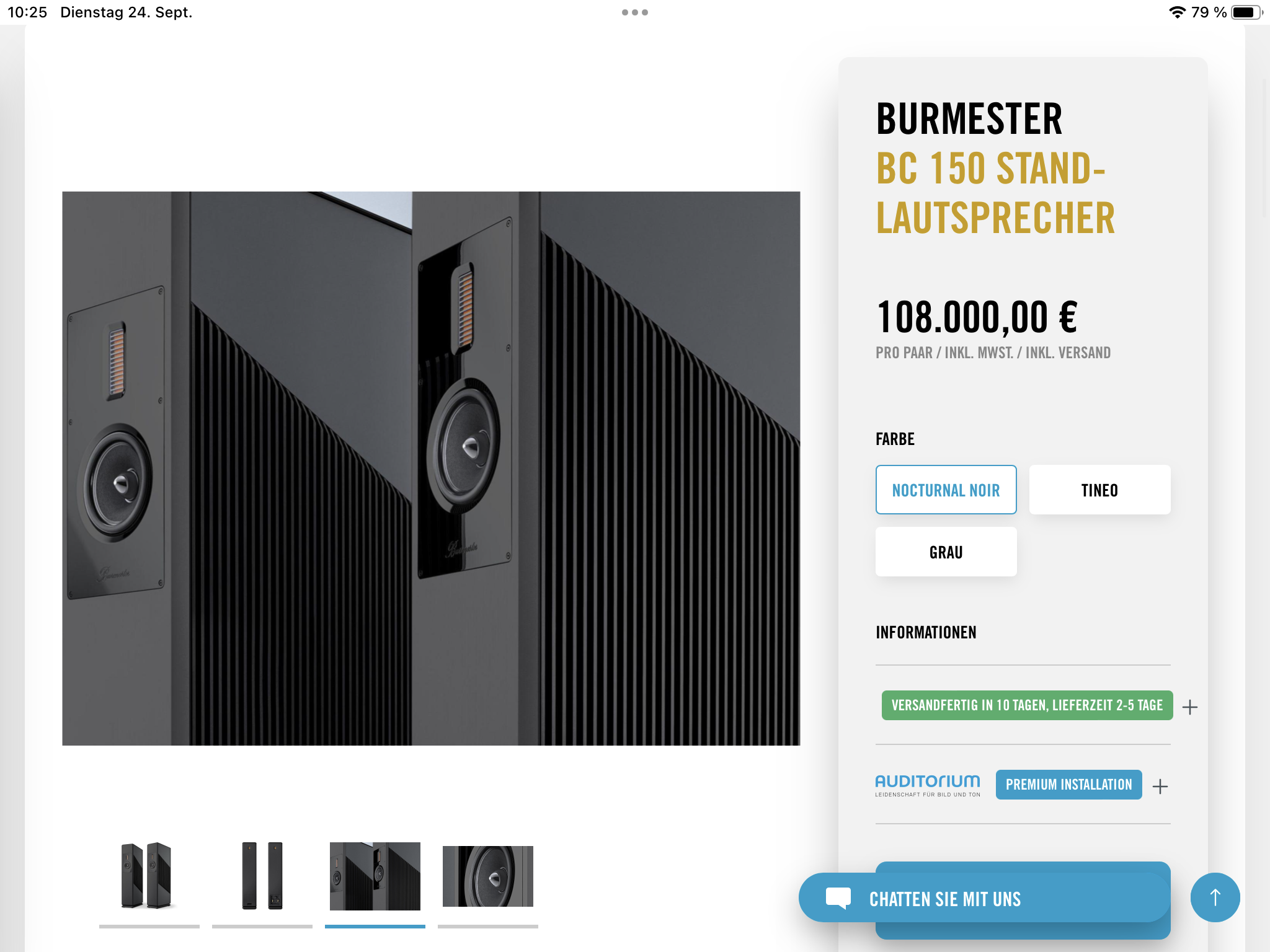The image size is (1270, 952).
Task: Click the Auditorium logo
Action: coord(928,785)
